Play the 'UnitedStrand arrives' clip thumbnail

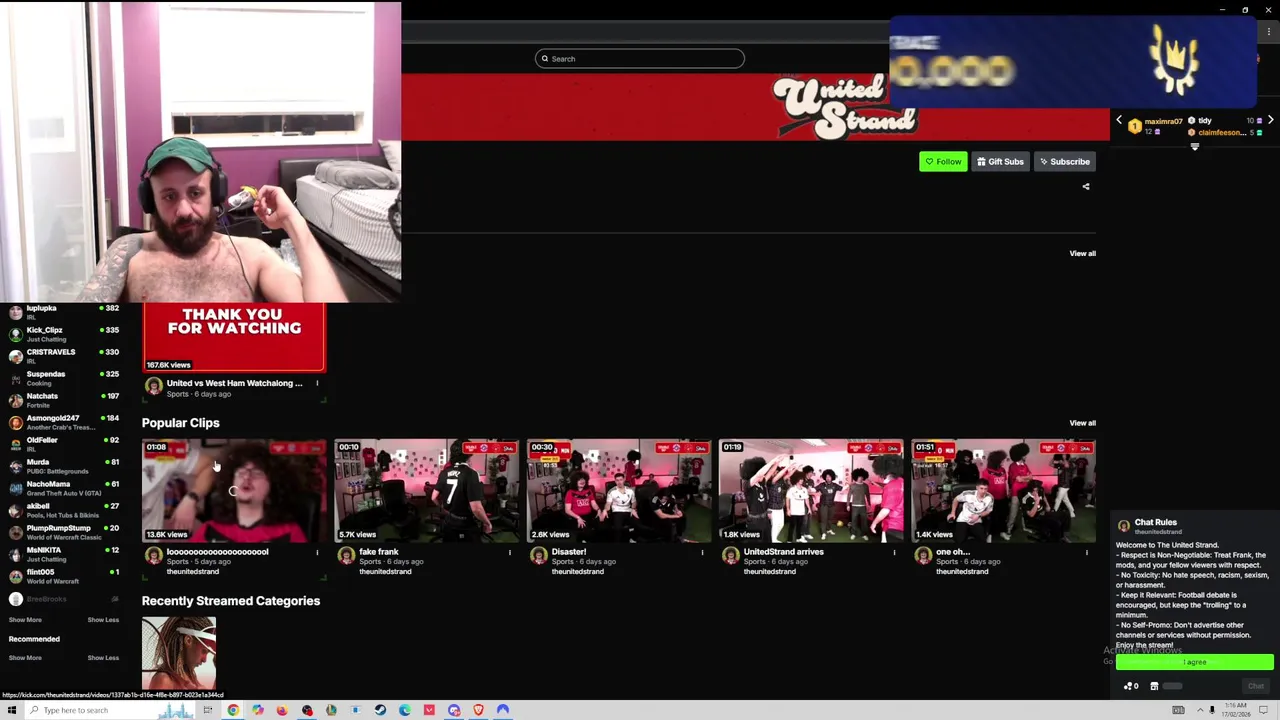click(x=811, y=491)
